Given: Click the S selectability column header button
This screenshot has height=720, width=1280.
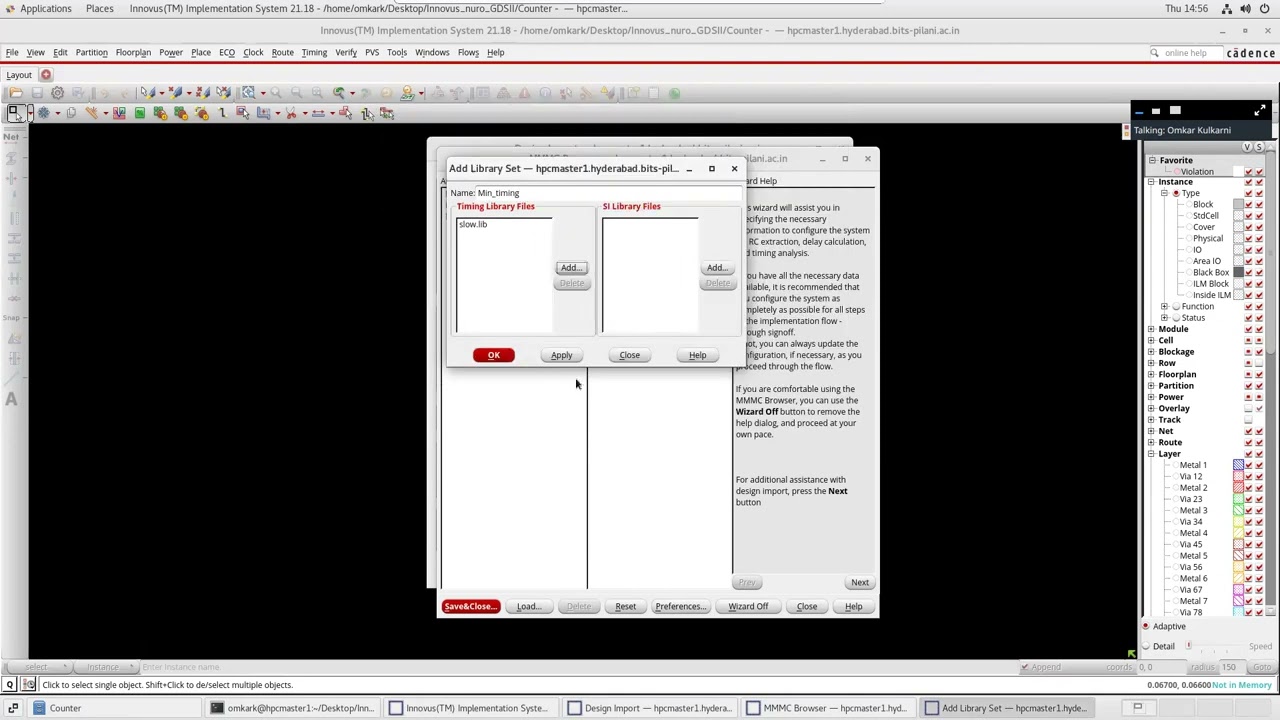Looking at the screenshot, I should (x=1258, y=147).
